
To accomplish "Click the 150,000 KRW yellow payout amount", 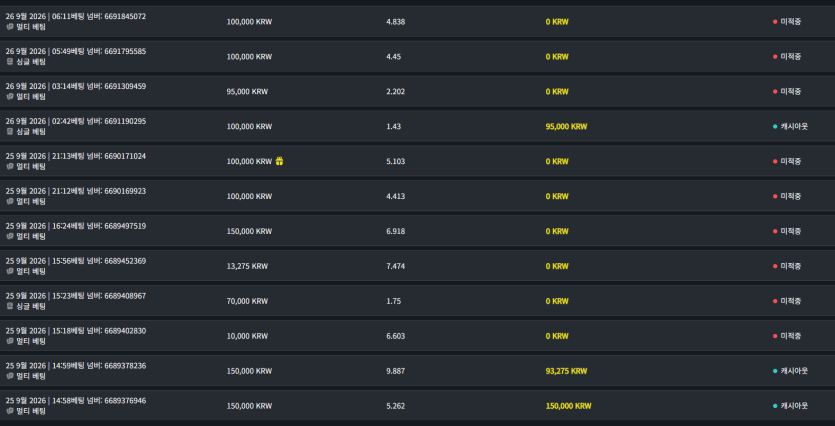I will [x=568, y=406].
